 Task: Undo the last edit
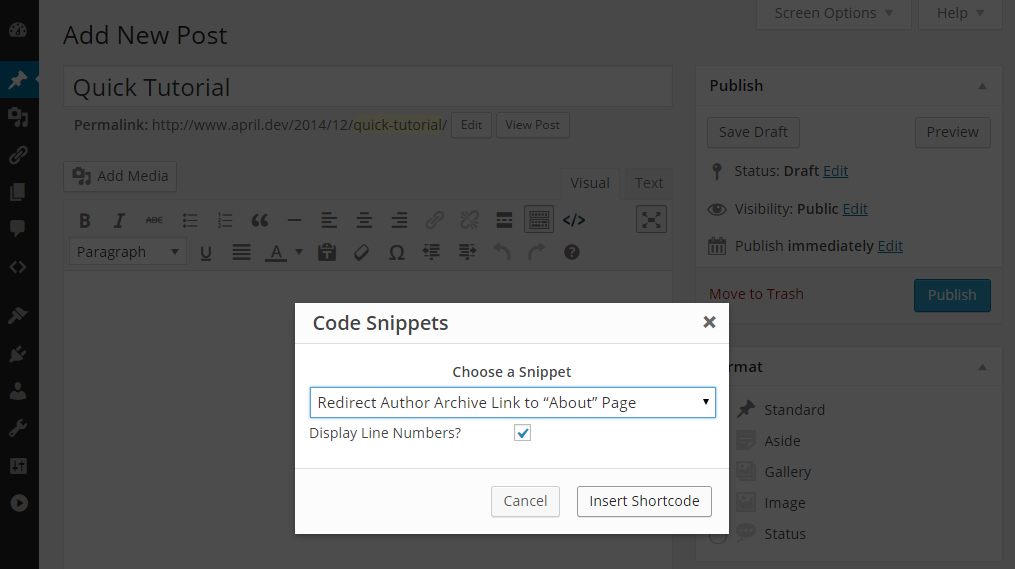pyautogui.click(x=502, y=252)
